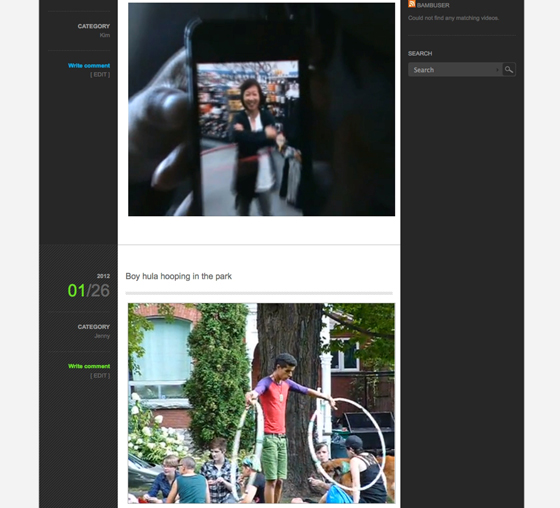Write comment on the hula hooping post
Screen dimensions: 560x508
(89, 366)
